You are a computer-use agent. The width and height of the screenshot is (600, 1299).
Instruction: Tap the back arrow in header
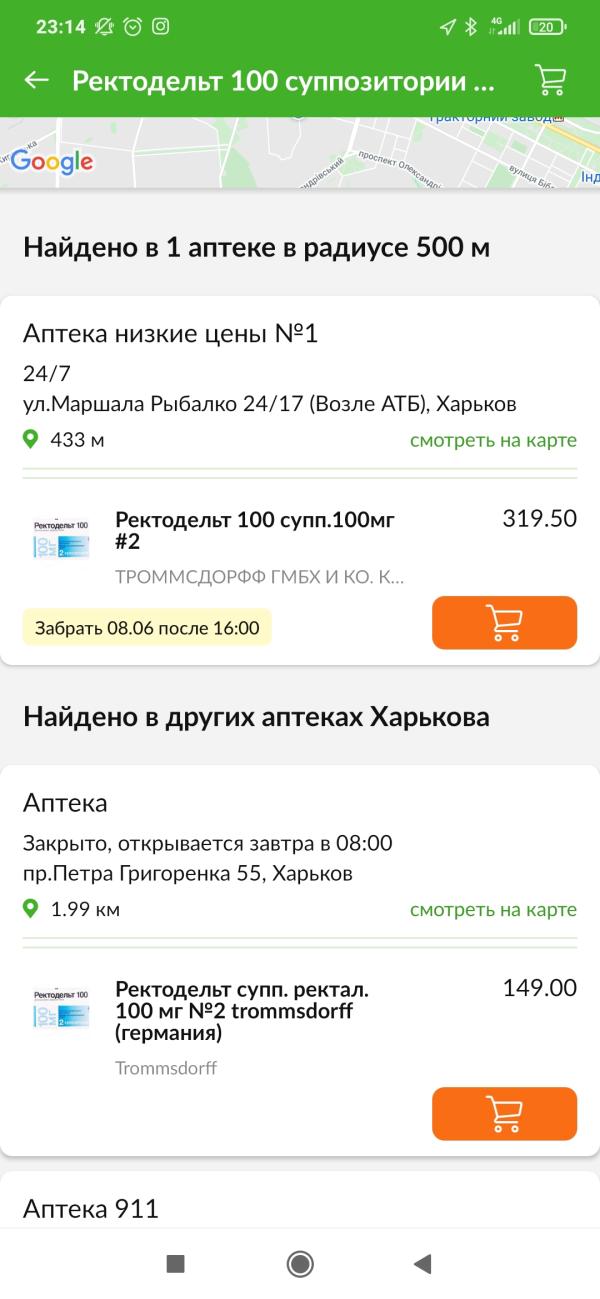tap(37, 80)
